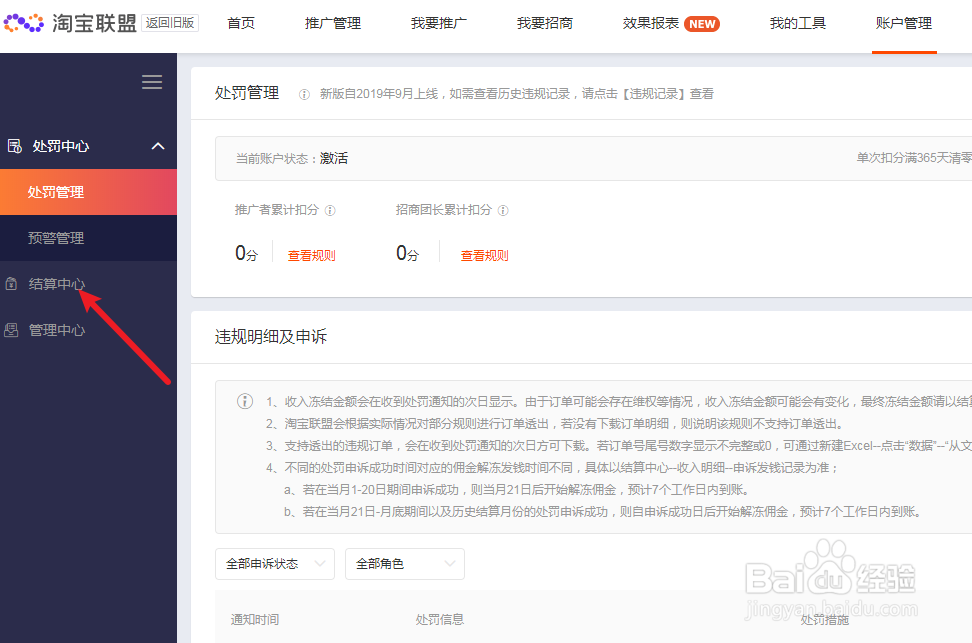Viewport: 972px width, 643px height.
Task: Collapse the 处罚中心 section chevron
Action: pyautogui.click(x=157, y=145)
